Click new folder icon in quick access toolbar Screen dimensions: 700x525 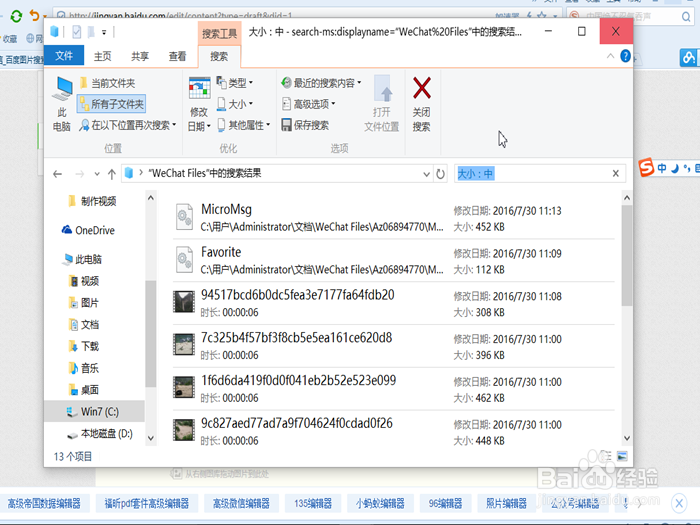(x=91, y=32)
